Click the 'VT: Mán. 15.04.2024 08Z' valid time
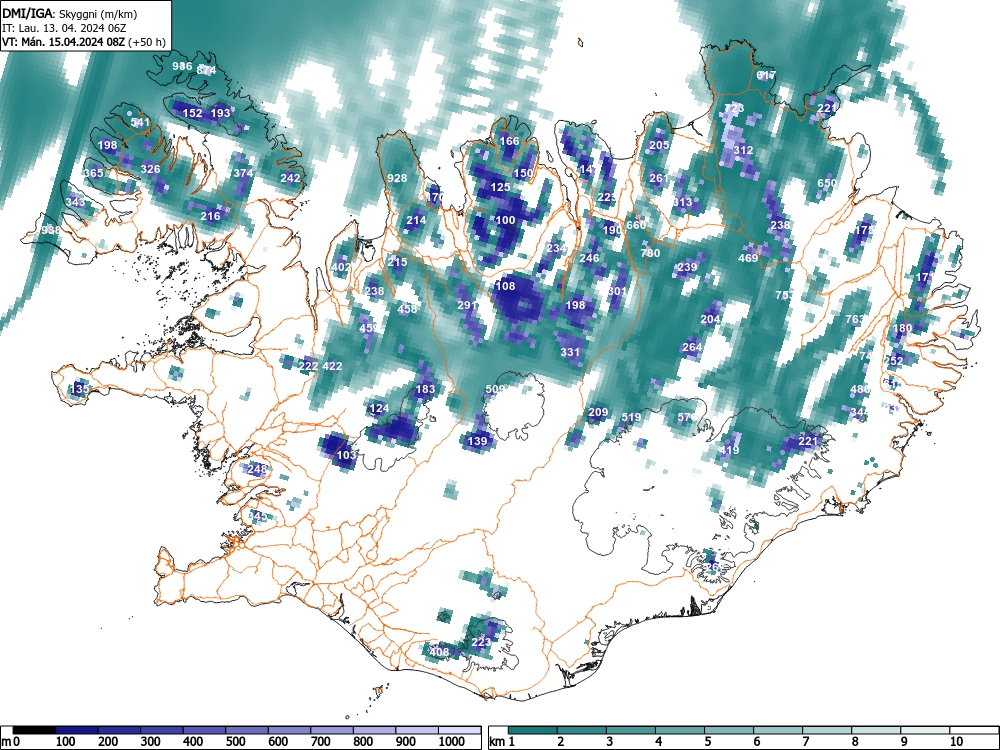 pyautogui.click(x=64, y=43)
